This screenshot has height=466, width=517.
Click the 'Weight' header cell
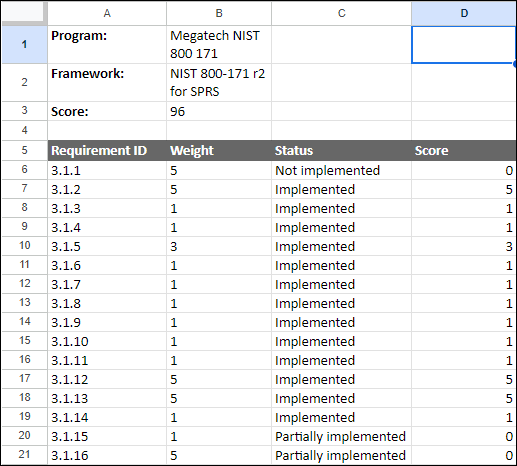[219, 150]
